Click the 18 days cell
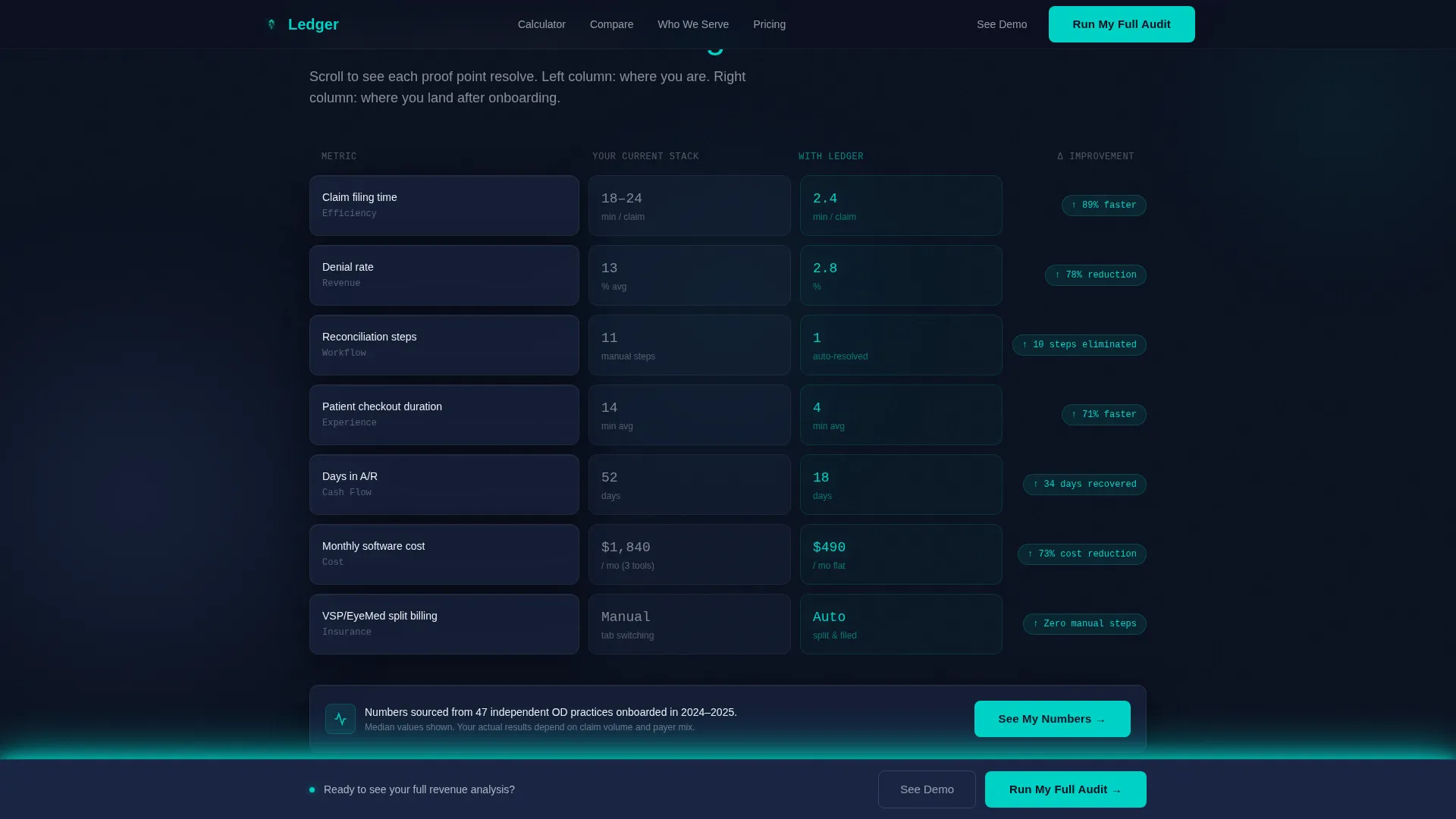The height and width of the screenshot is (819, 1456). [x=901, y=485]
